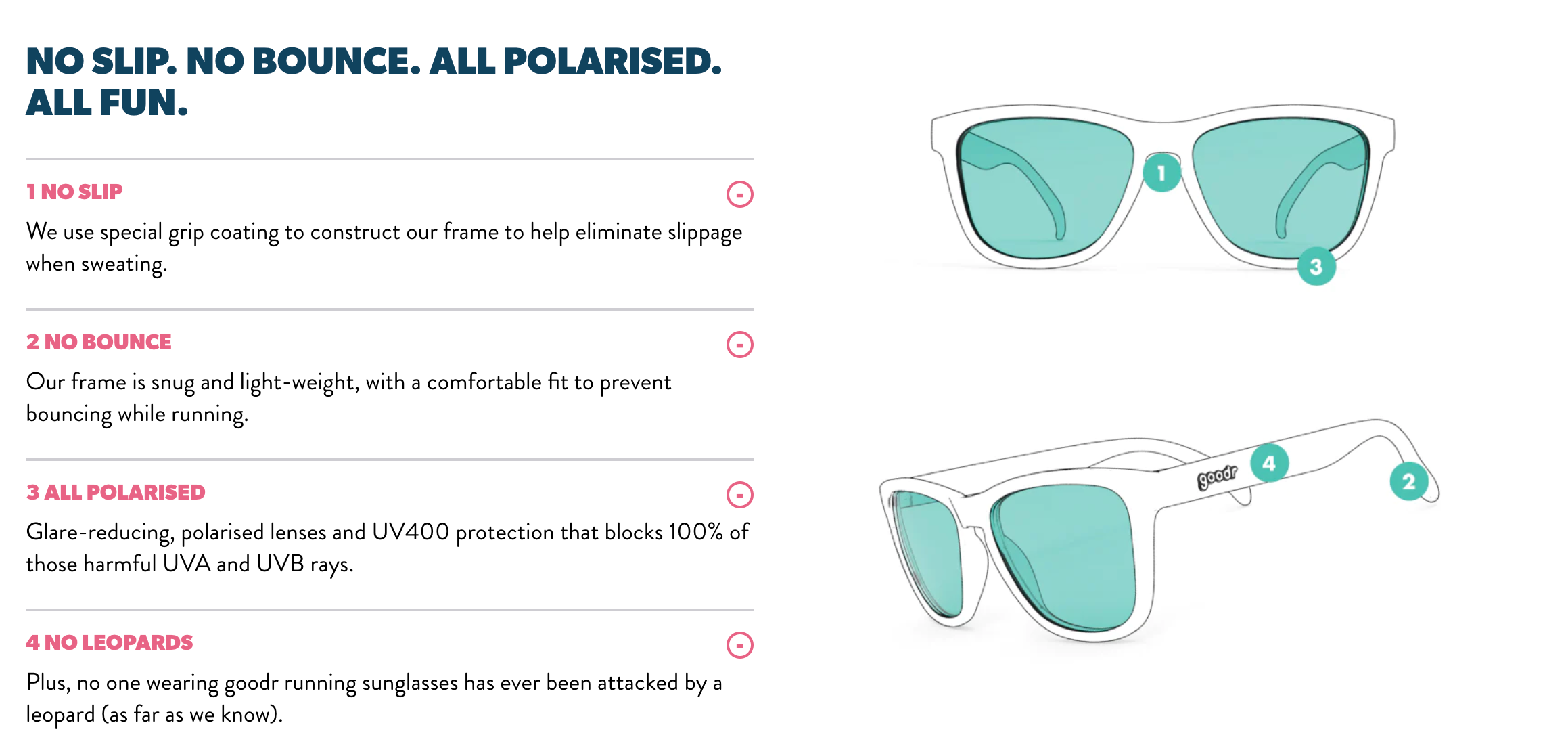This screenshot has width=1568, height=750.
Task: Click the main NO SLIP. NO BOUNCE. headline
Action: pos(374,81)
